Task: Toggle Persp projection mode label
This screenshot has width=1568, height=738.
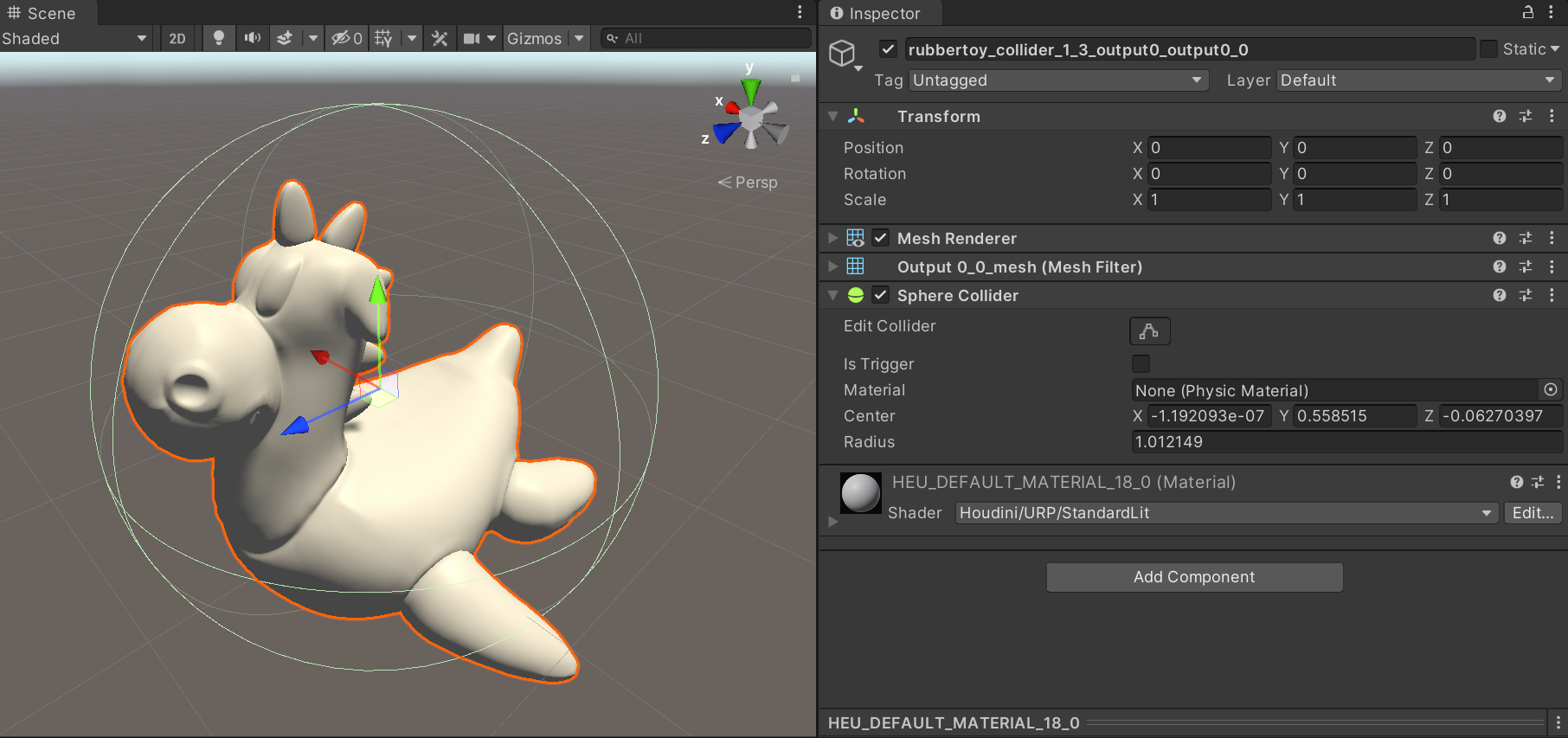Action: [748, 183]
